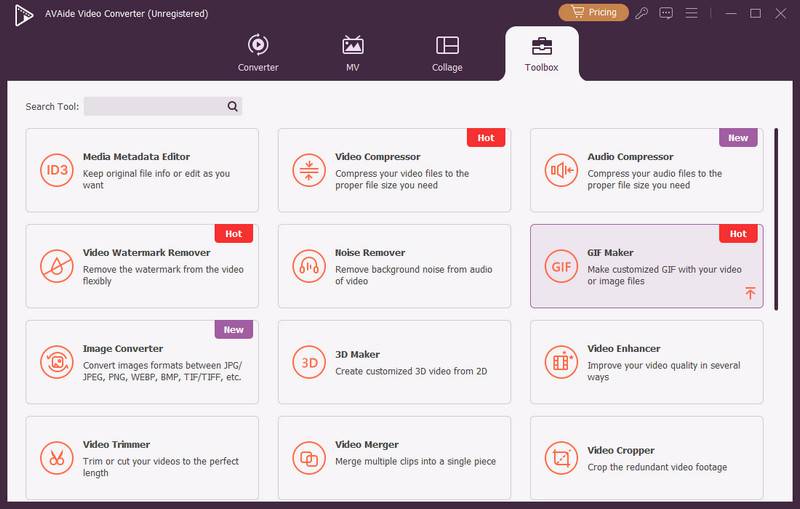800x509 pixels.
Task: Click the Video Compressor icon
Action: click(309, 170)
